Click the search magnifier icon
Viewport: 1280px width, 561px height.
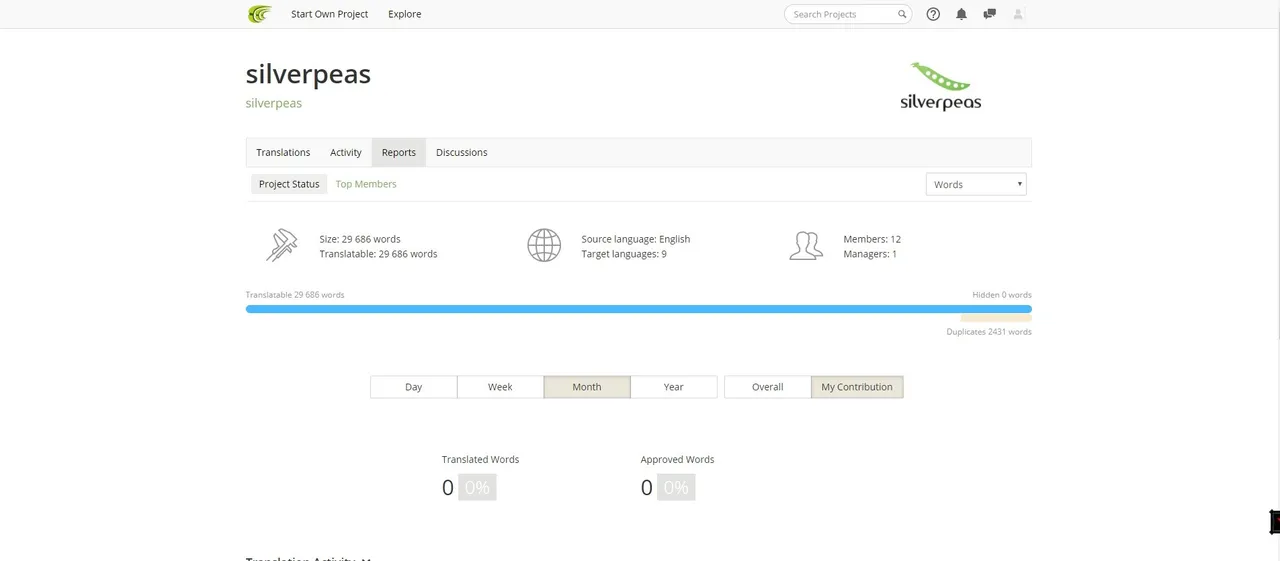902,14
